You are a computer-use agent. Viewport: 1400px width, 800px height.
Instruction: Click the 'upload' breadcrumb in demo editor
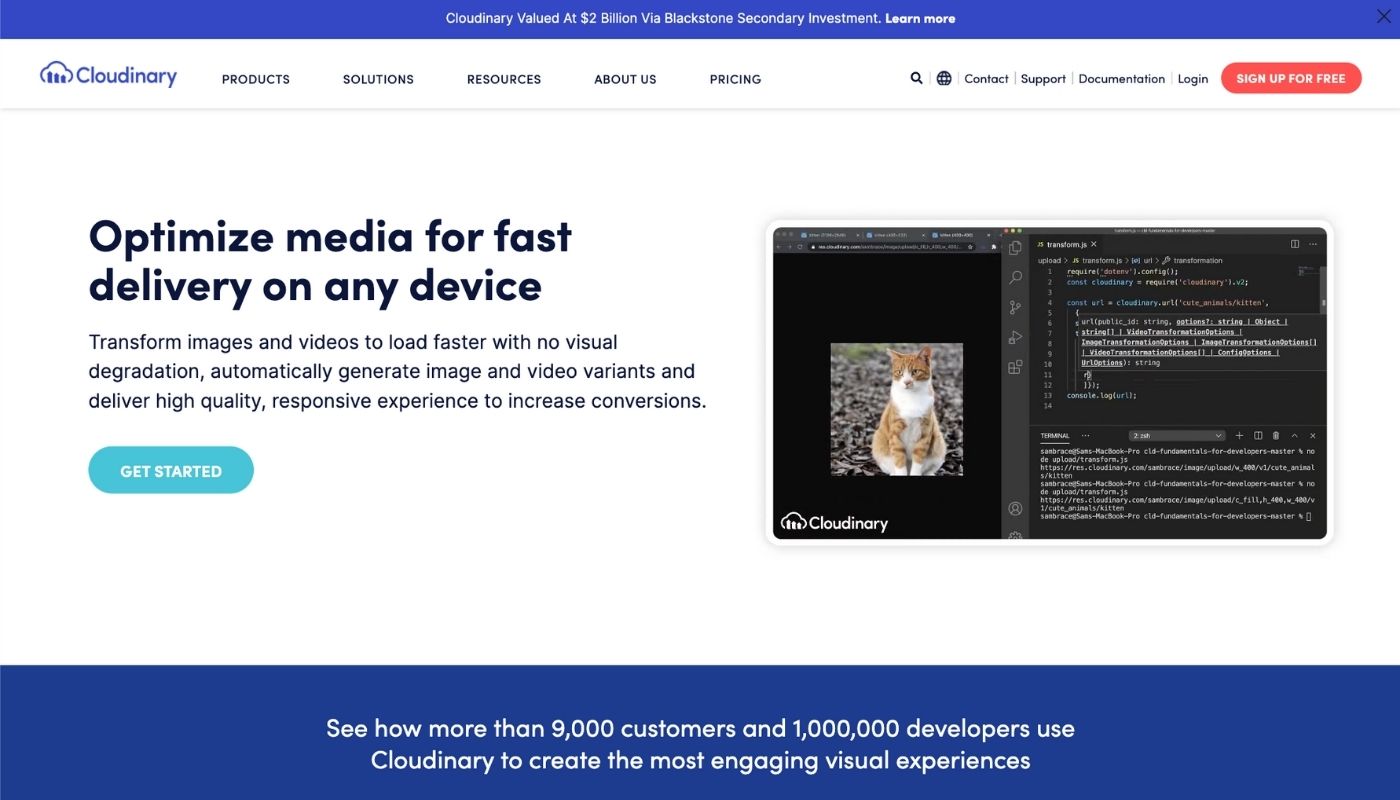coord(1049,260)
